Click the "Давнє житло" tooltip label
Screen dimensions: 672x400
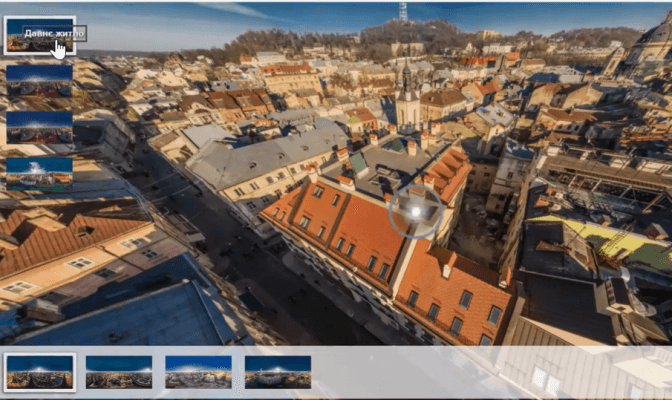[54, 33]
